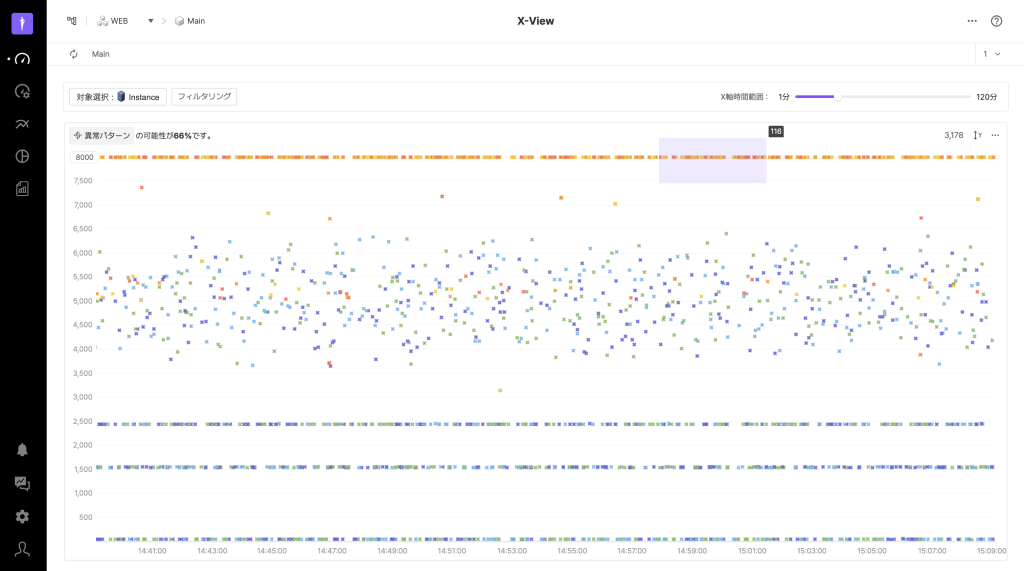
Task: Open the report document icon in sidebar
Action: pyautogui.click(x=22, y=188)
